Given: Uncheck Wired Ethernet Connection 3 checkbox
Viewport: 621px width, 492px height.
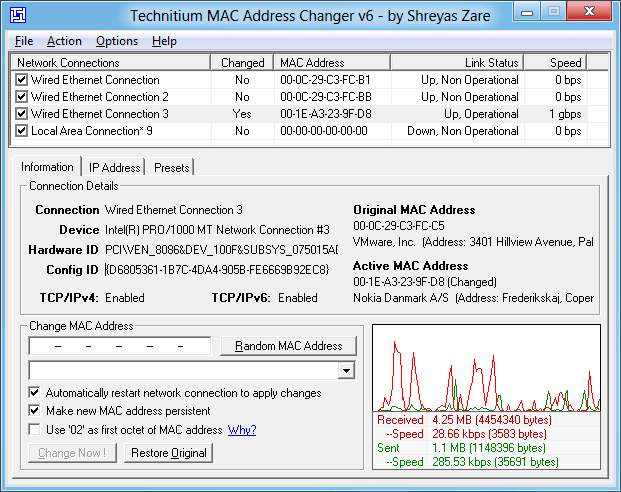Looking at the screenshot, I should pos(21,114).
